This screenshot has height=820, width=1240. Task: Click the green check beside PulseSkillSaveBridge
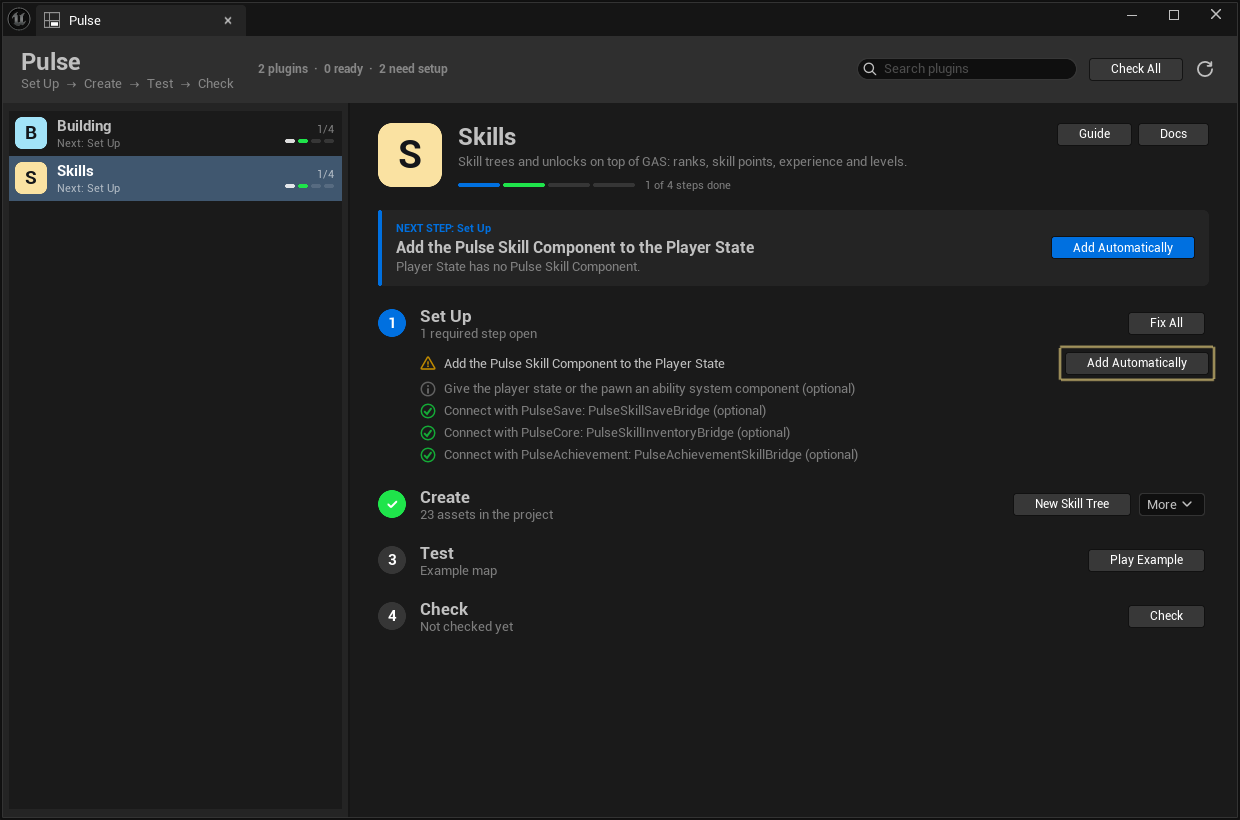[428, 411]
